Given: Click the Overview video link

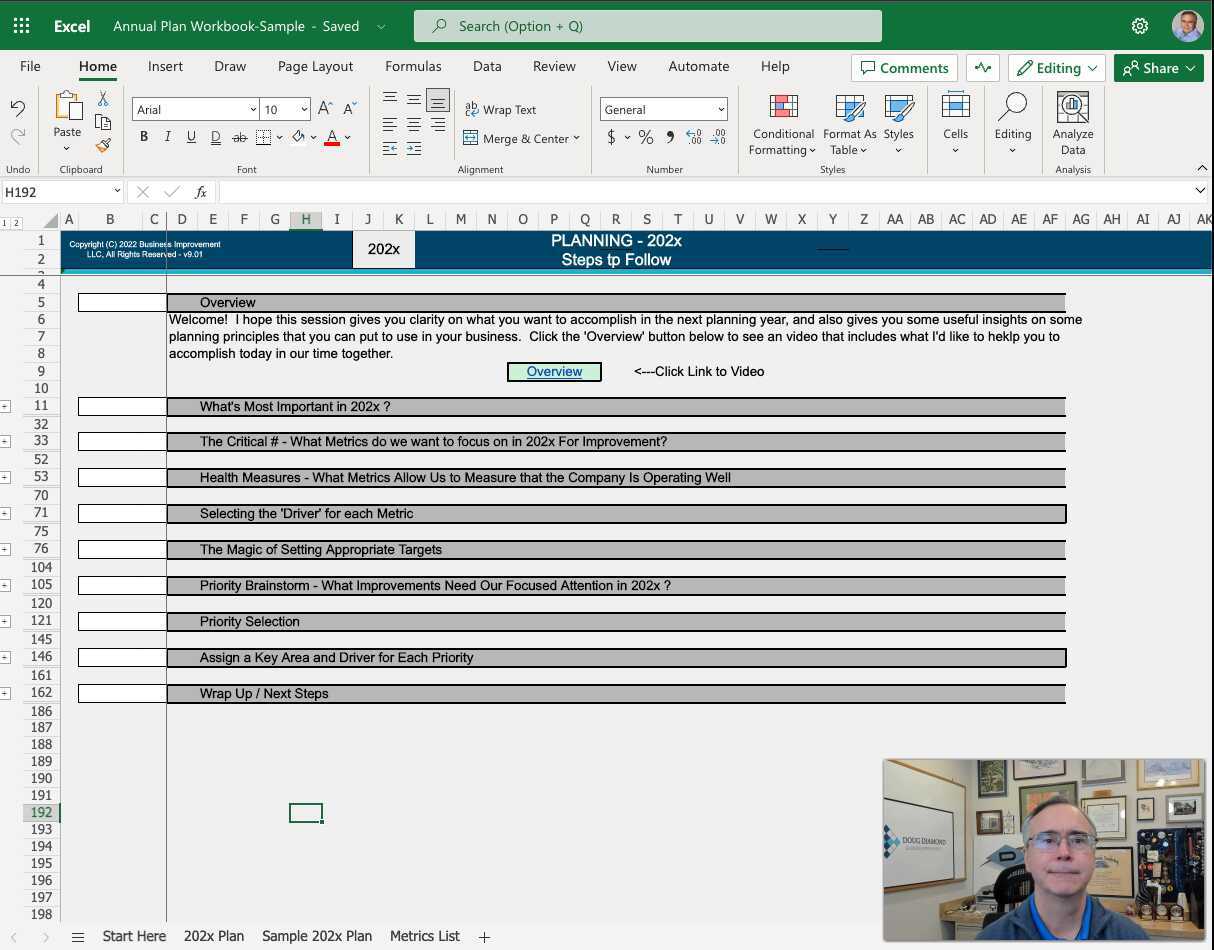Looking at the screenshot, I should (554, 371).
